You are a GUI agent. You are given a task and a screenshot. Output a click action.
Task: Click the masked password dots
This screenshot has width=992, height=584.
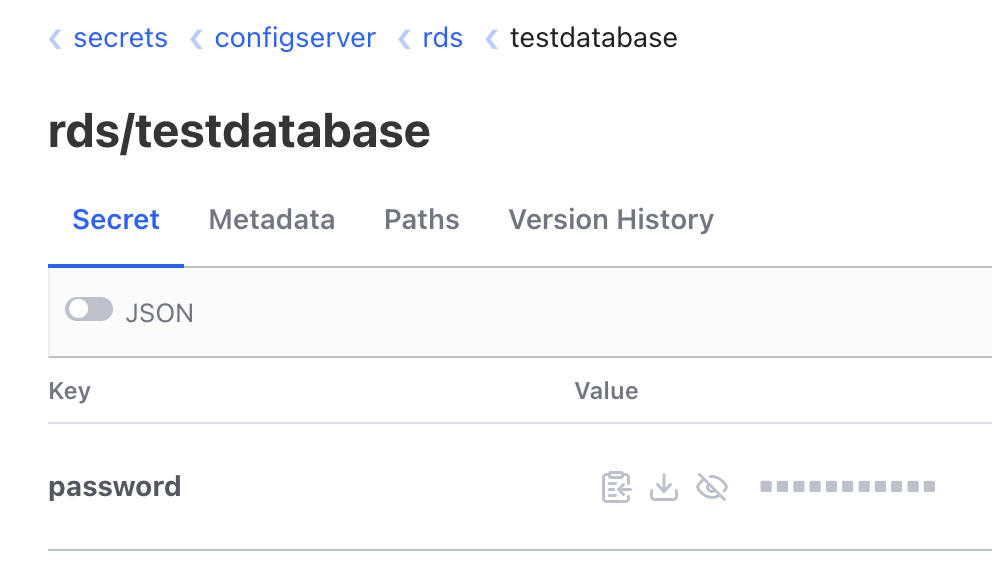tap(846, 487)
